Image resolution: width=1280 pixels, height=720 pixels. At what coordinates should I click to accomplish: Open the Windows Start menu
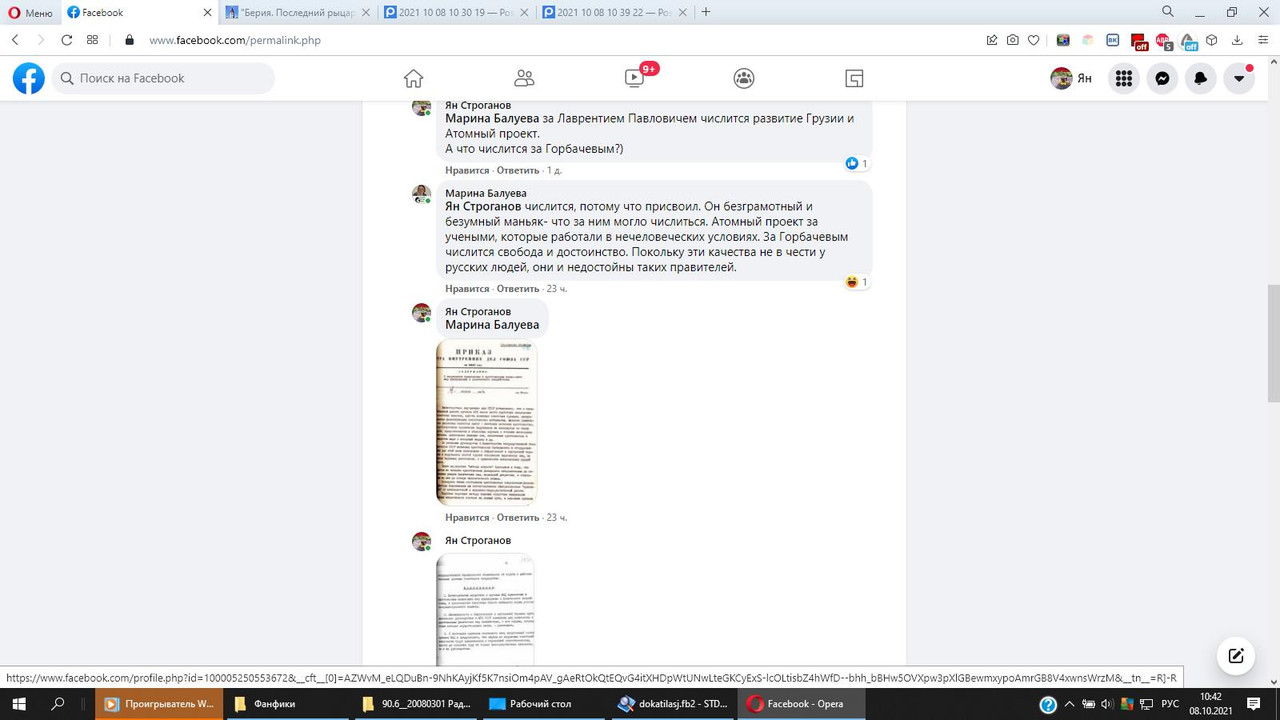[19, 704]
